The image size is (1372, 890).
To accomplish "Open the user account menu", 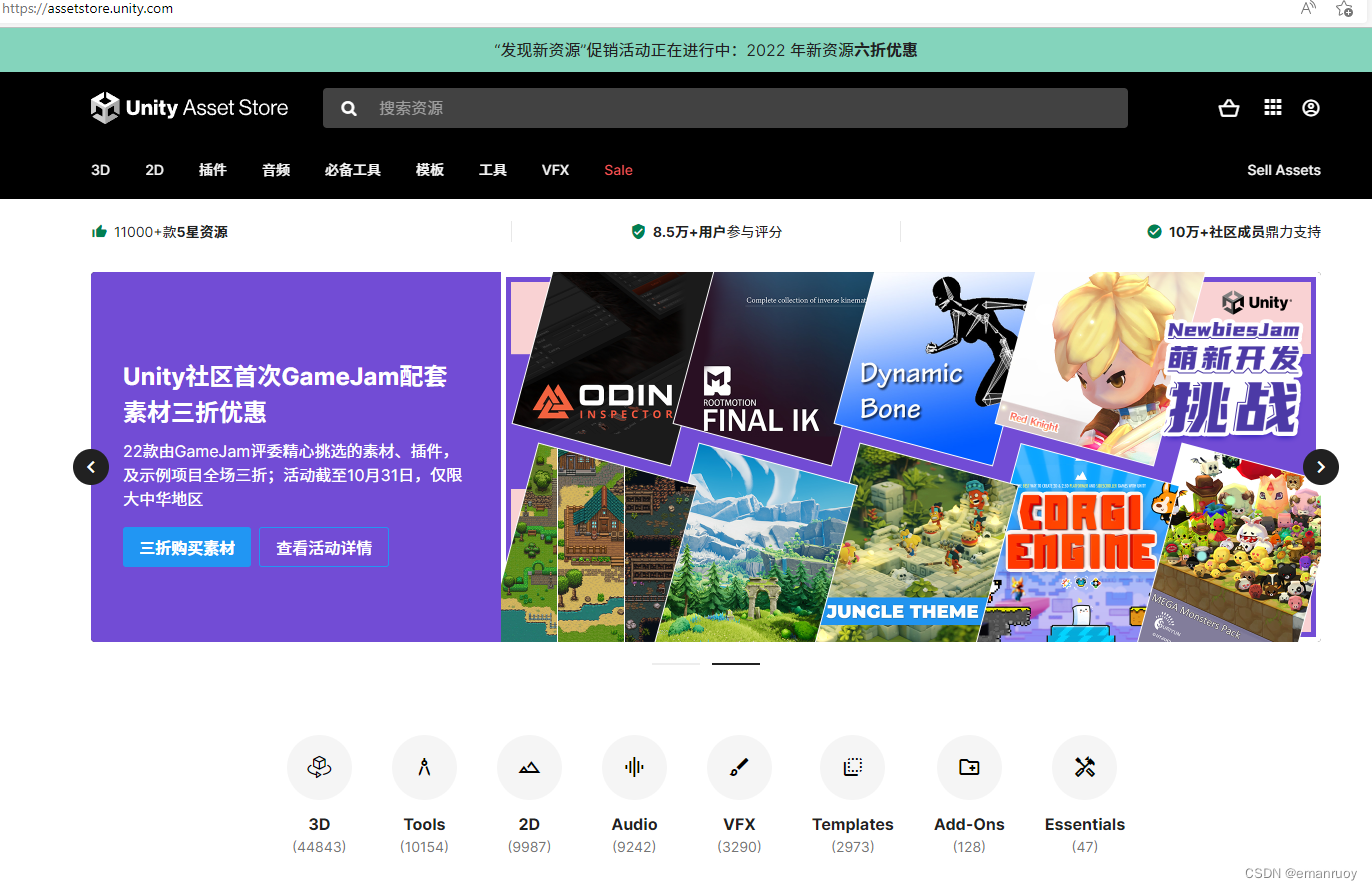I will [x=1311, y=108].
